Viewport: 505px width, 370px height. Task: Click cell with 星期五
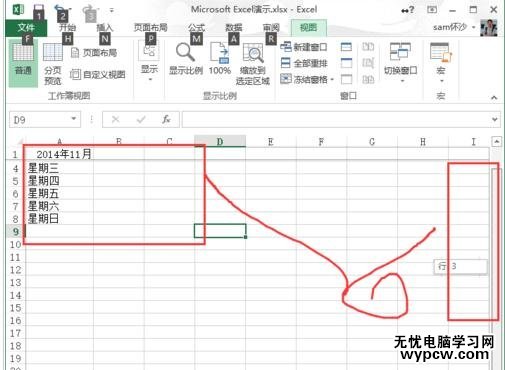[59, 194]
